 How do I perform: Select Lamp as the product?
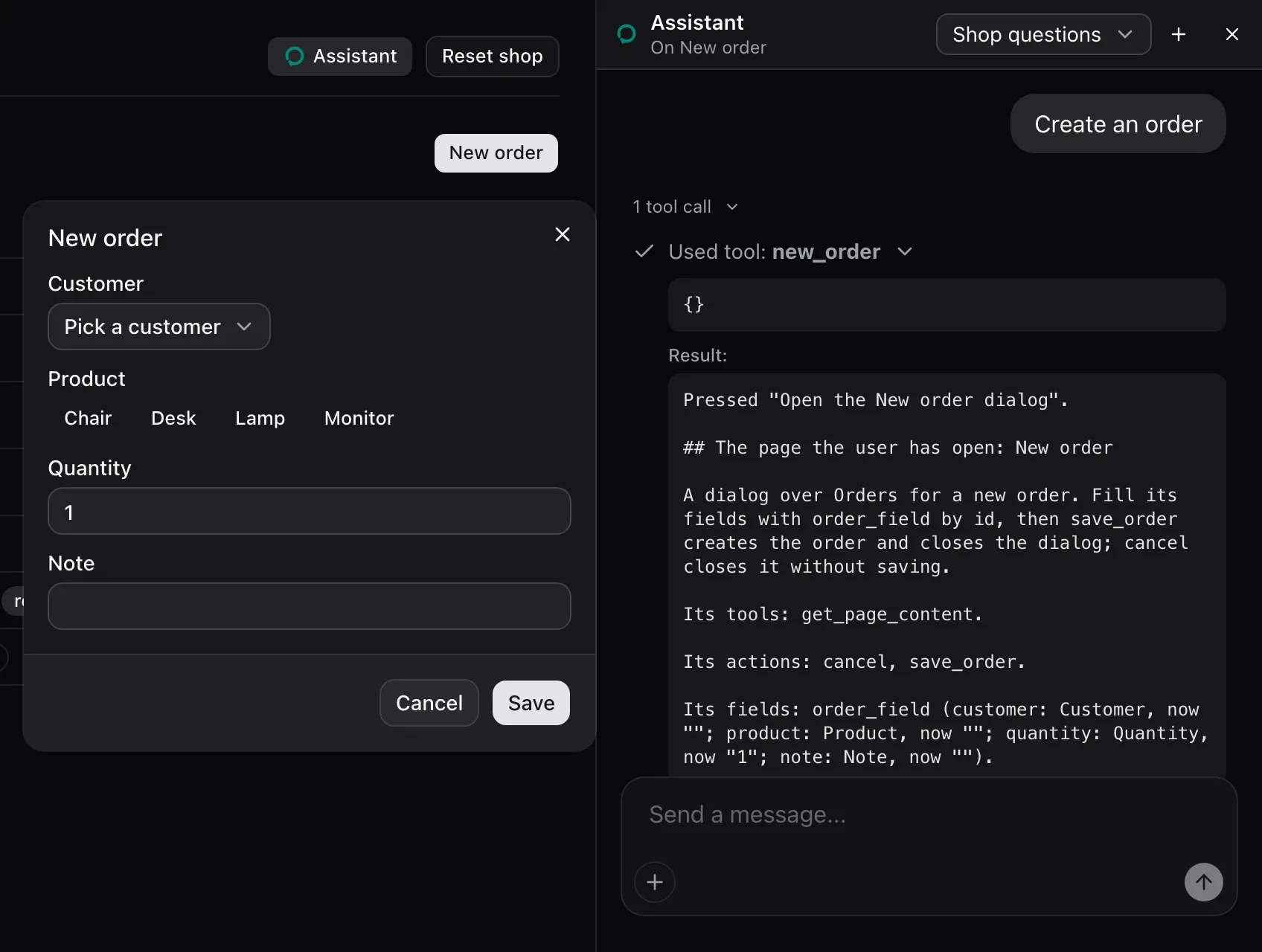[260, 418]
